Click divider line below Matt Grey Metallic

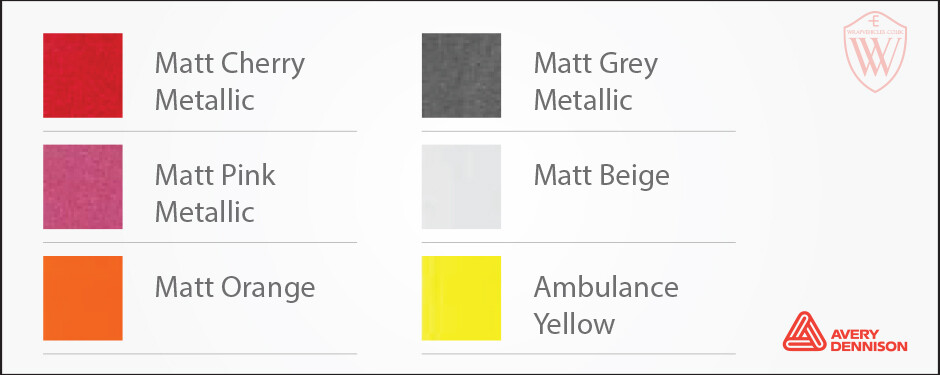tap(579, 131)
